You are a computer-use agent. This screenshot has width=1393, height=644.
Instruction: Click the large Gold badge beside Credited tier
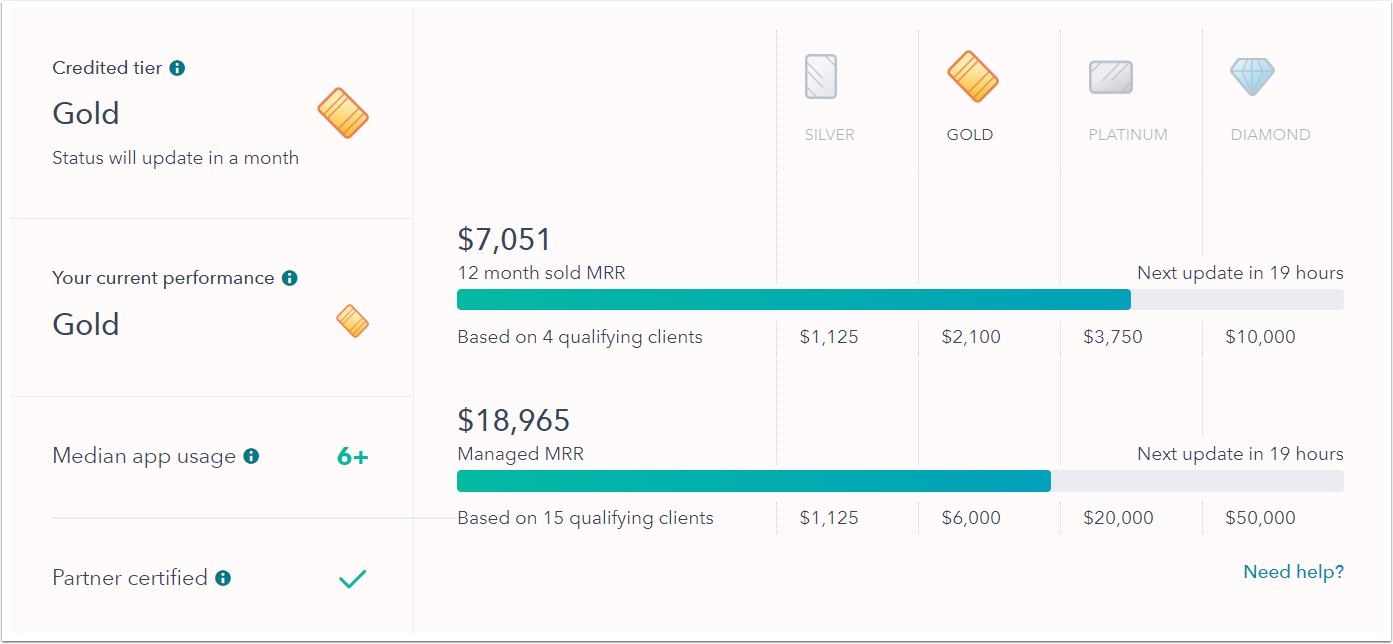pos(343,113)
